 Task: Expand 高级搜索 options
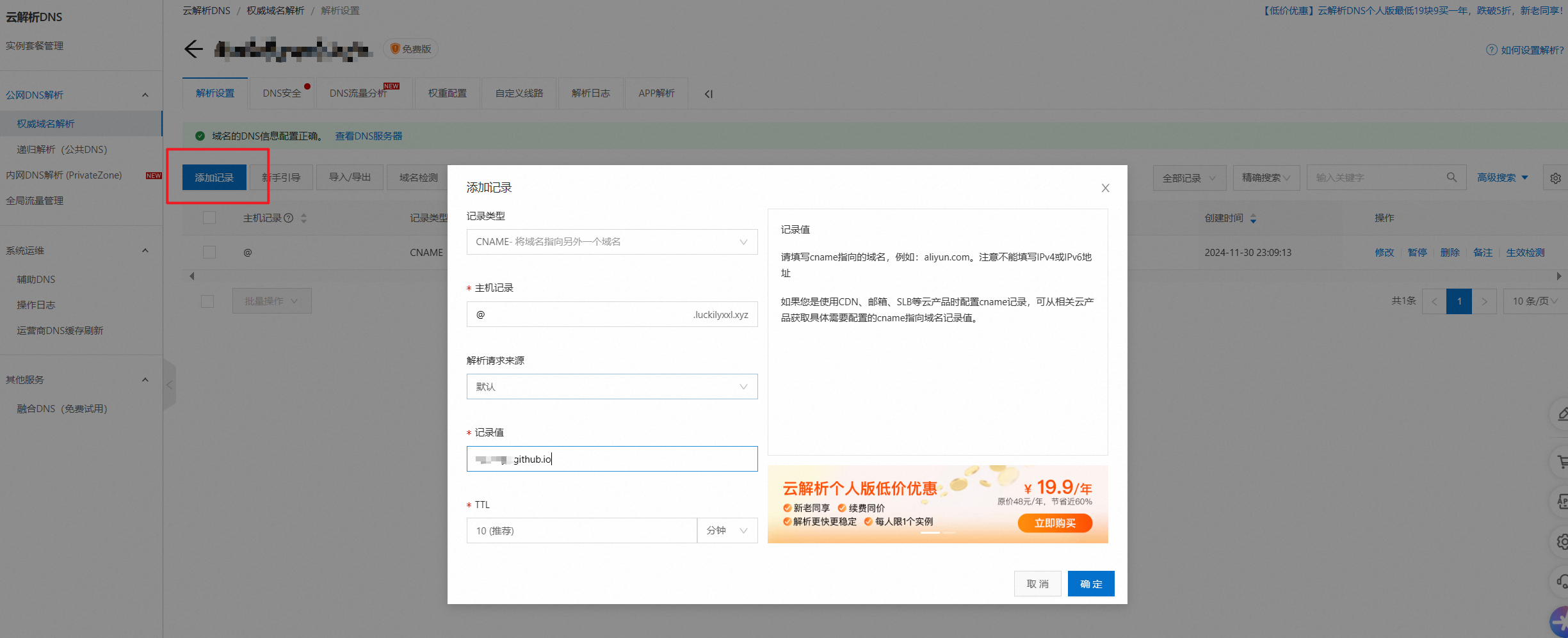(1503, 178)
